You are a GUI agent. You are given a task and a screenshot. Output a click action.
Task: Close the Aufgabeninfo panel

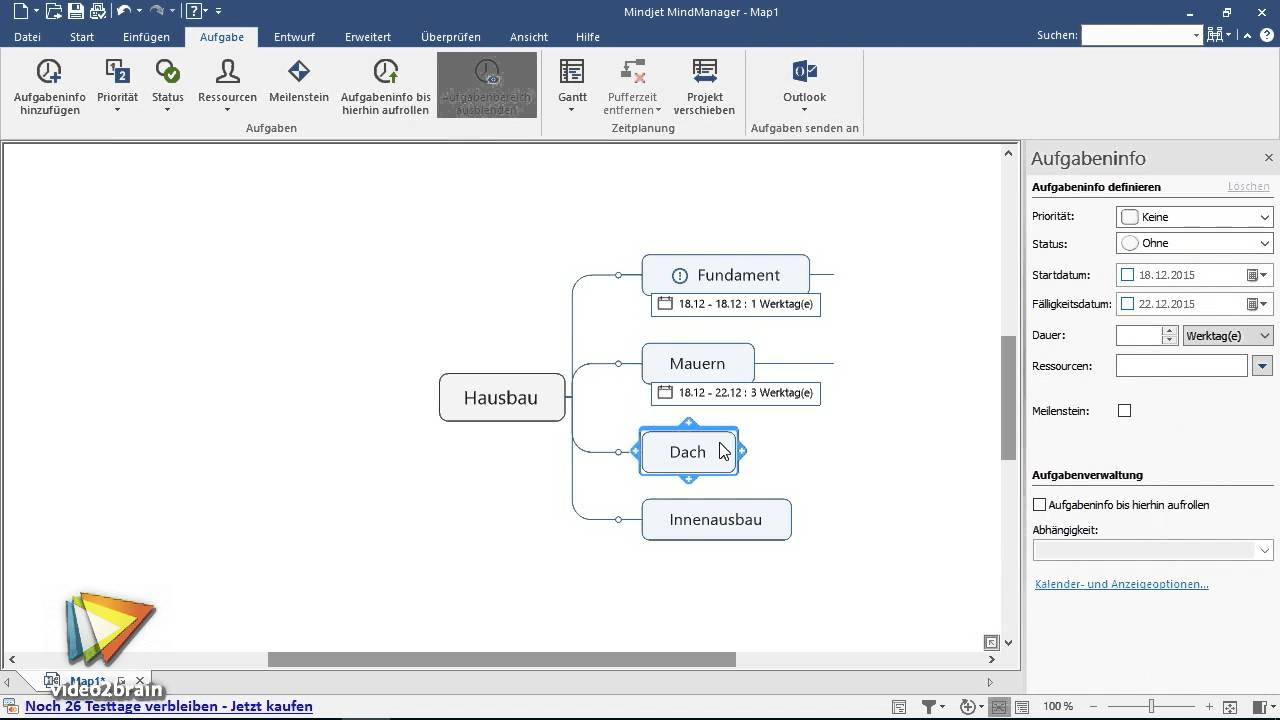pos(1268,158)
